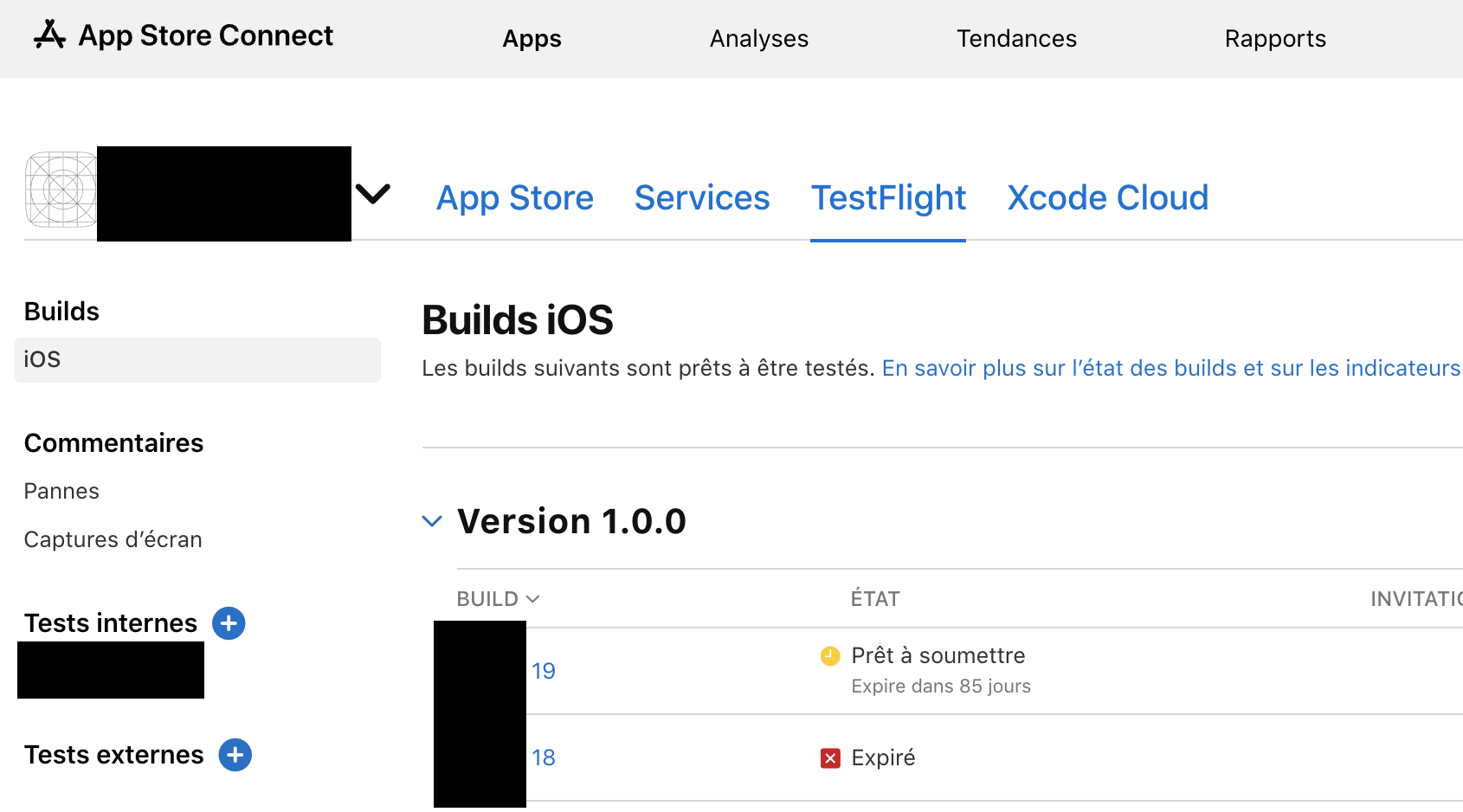Collapse the Version 1.0.0 section

pyautogui.click(x=432, y=521)
